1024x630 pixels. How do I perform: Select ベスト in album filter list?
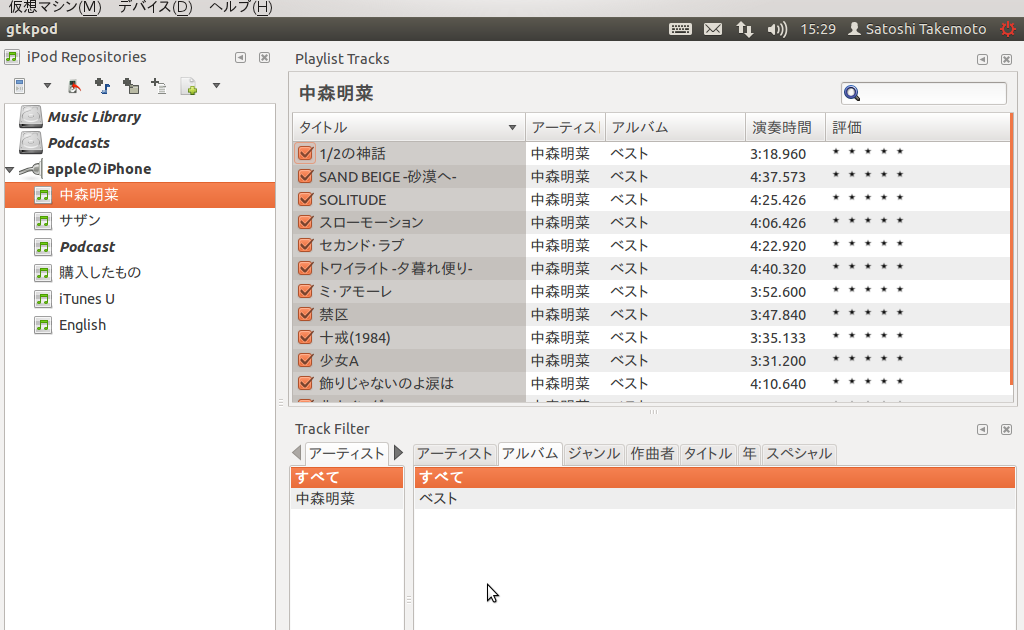(x=714, y=499)
